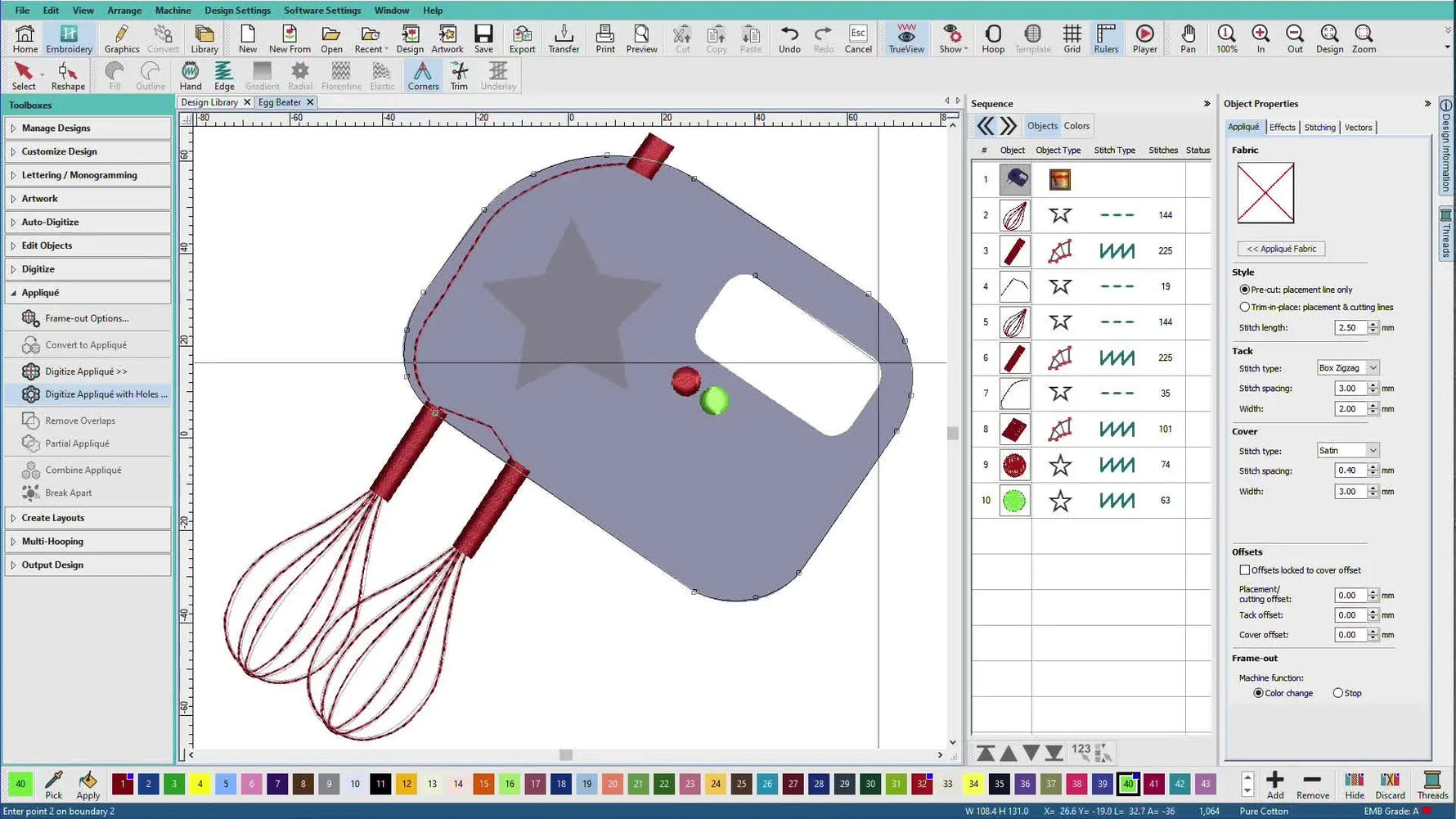
Task: Enable Offsets locked to cover offset
Action: 1245,569
